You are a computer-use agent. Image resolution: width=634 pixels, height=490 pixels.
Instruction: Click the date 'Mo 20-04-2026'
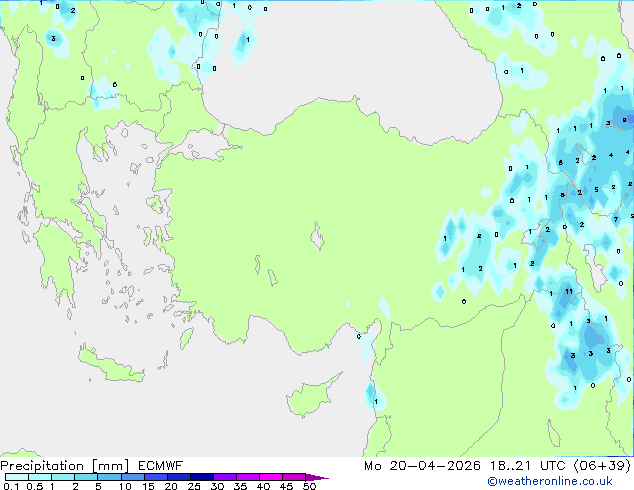tap(422, 466)
